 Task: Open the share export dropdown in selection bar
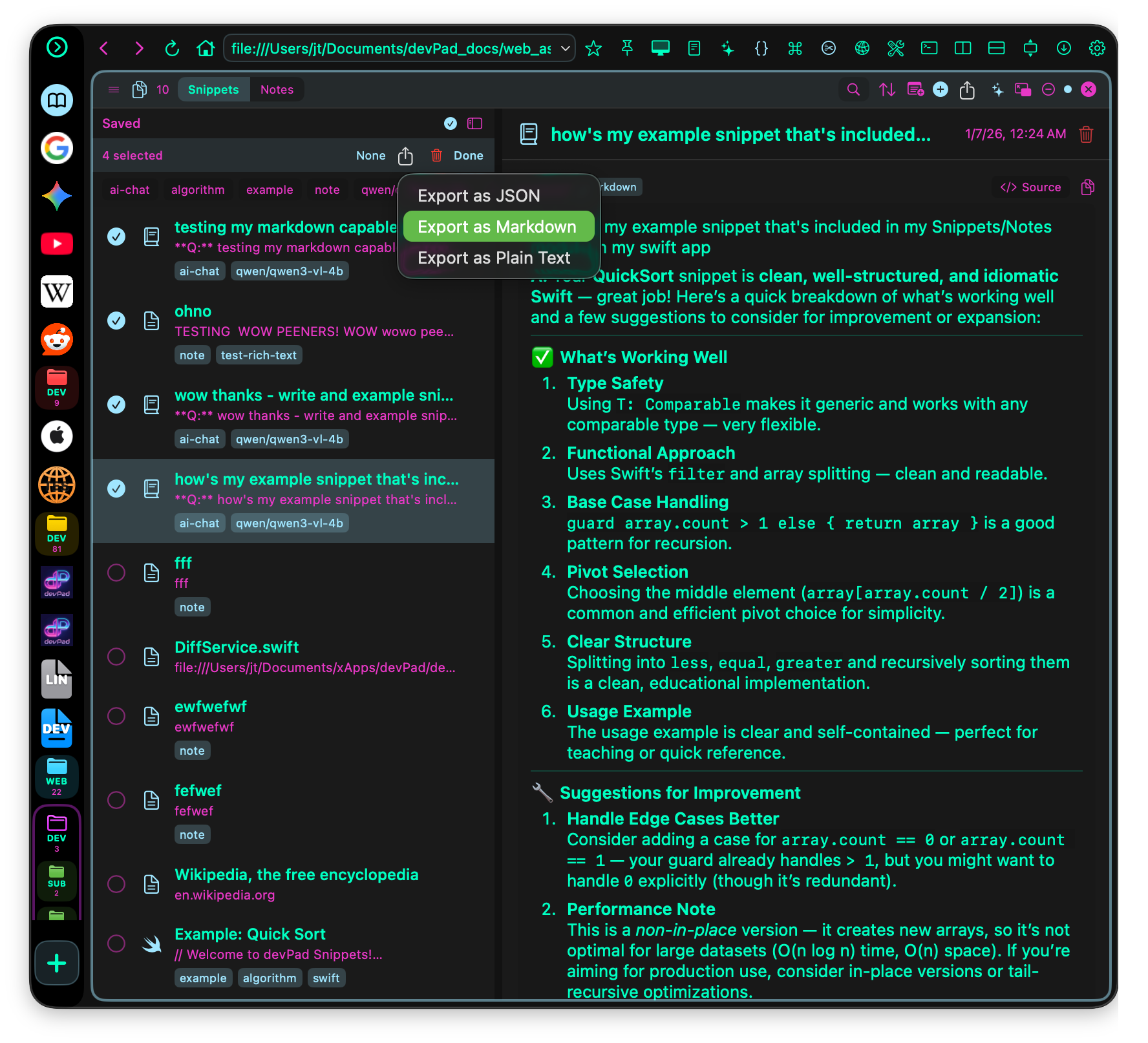coord(405,156)
